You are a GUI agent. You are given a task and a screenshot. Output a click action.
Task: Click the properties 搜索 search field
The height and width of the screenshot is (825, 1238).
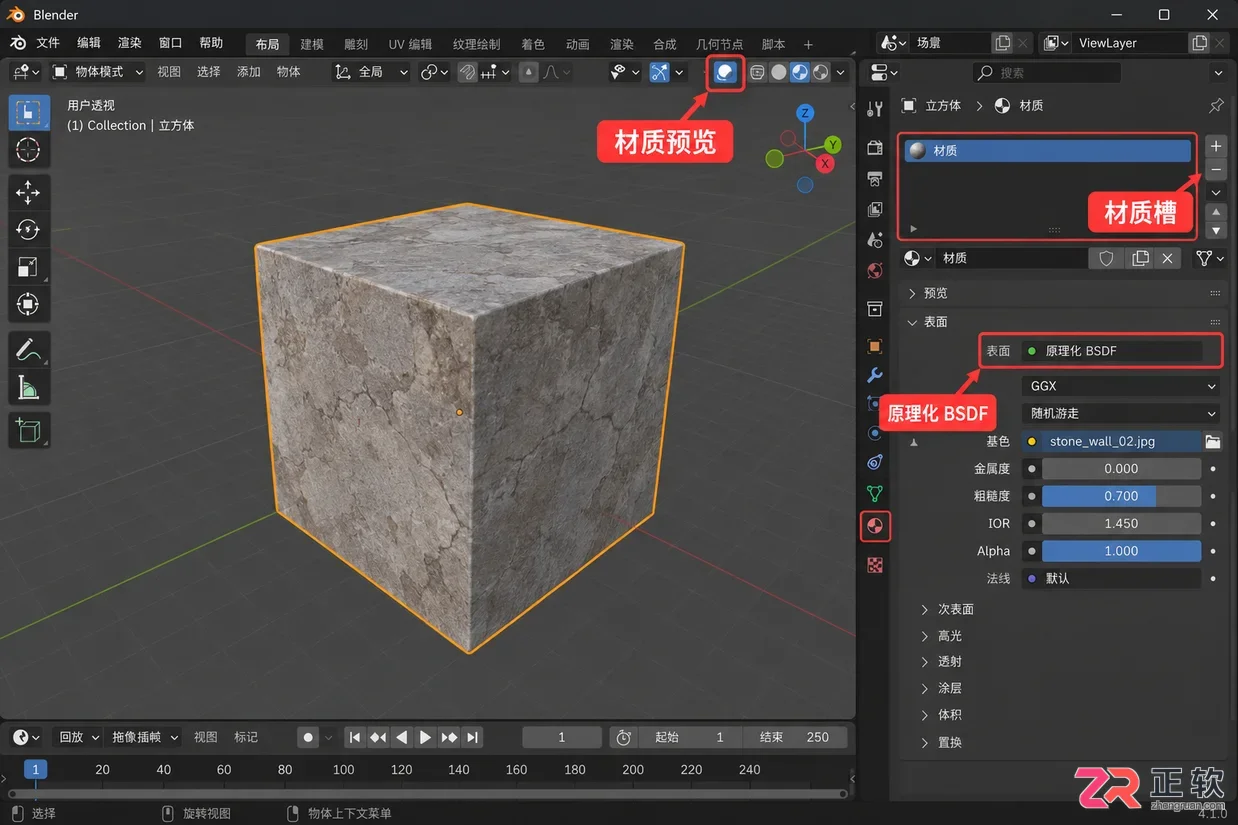(x=1046, y=72)
